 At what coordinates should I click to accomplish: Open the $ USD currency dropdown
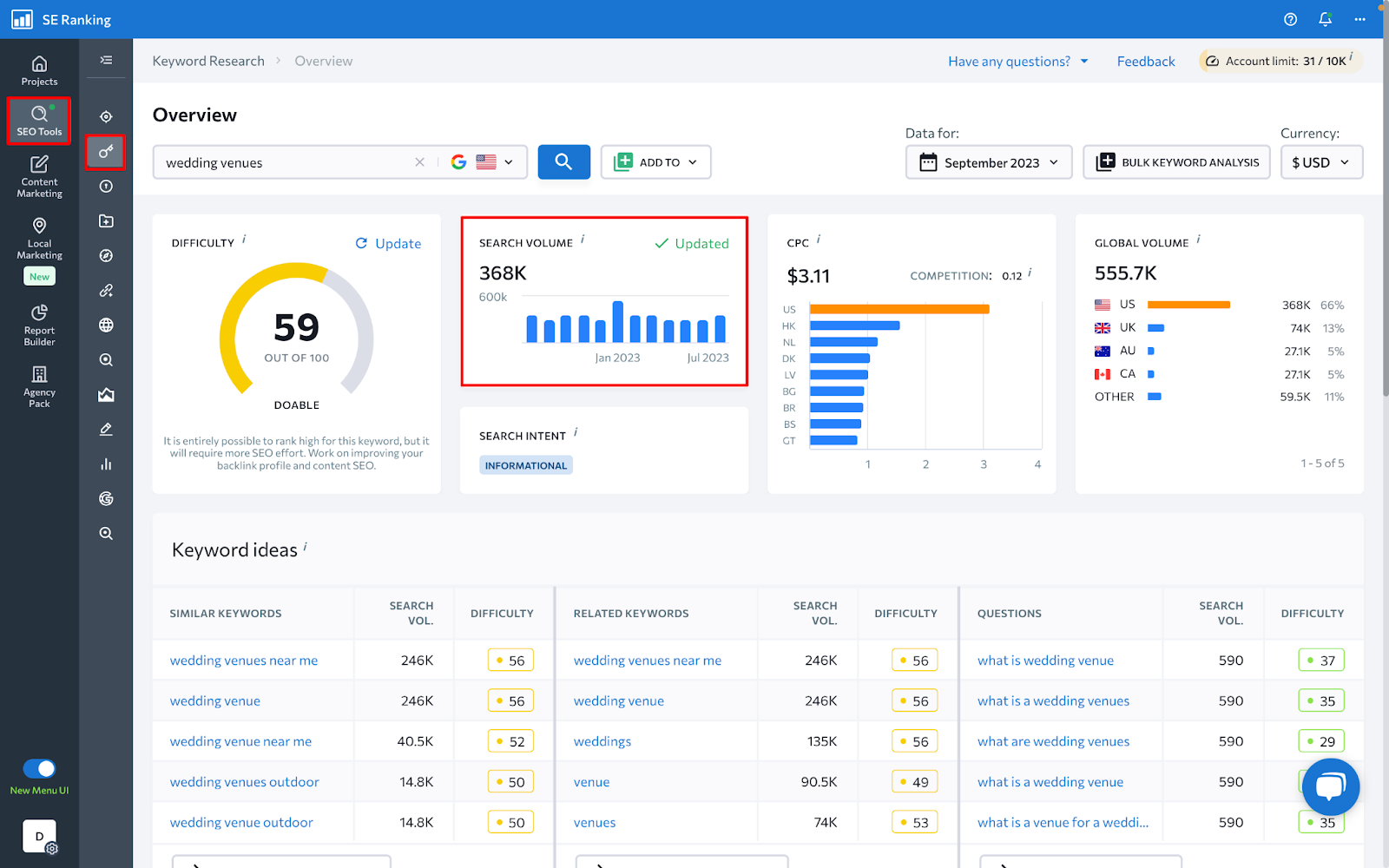[x=1320, y=162]
